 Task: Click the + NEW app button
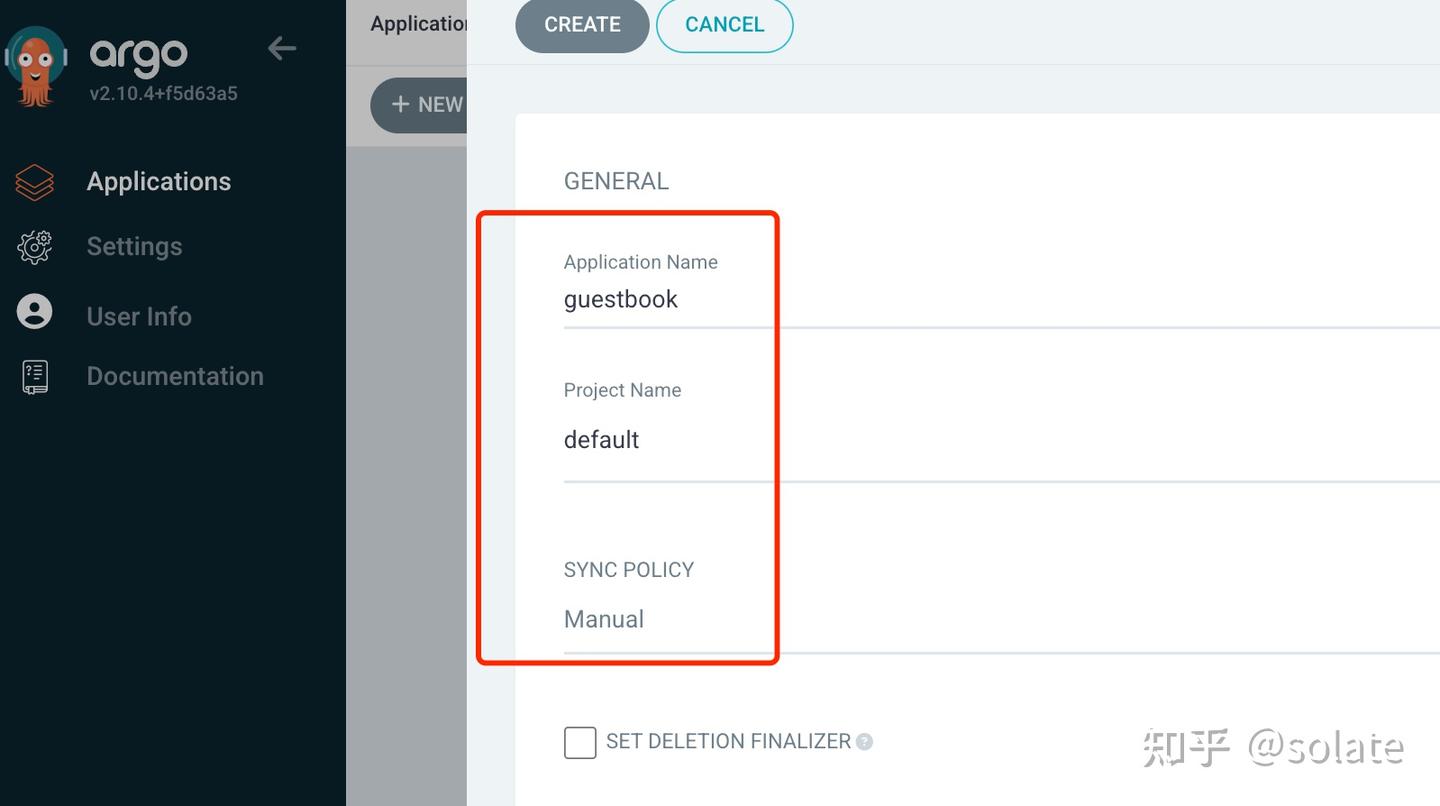pyautogui.click(x=420, y=105)
